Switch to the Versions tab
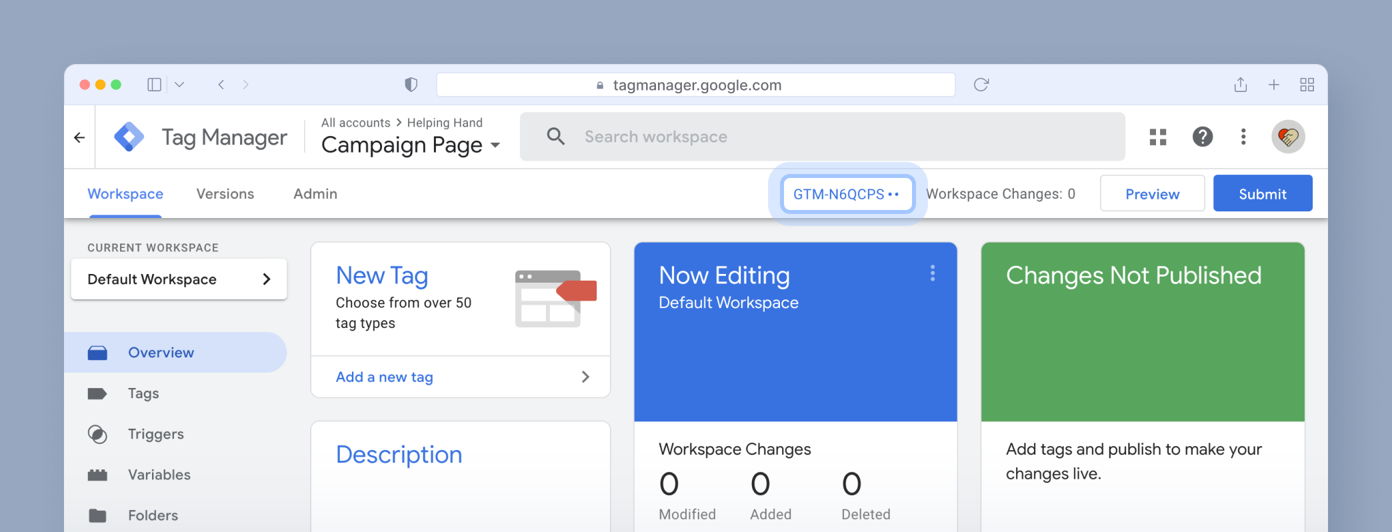 point(225,194)
